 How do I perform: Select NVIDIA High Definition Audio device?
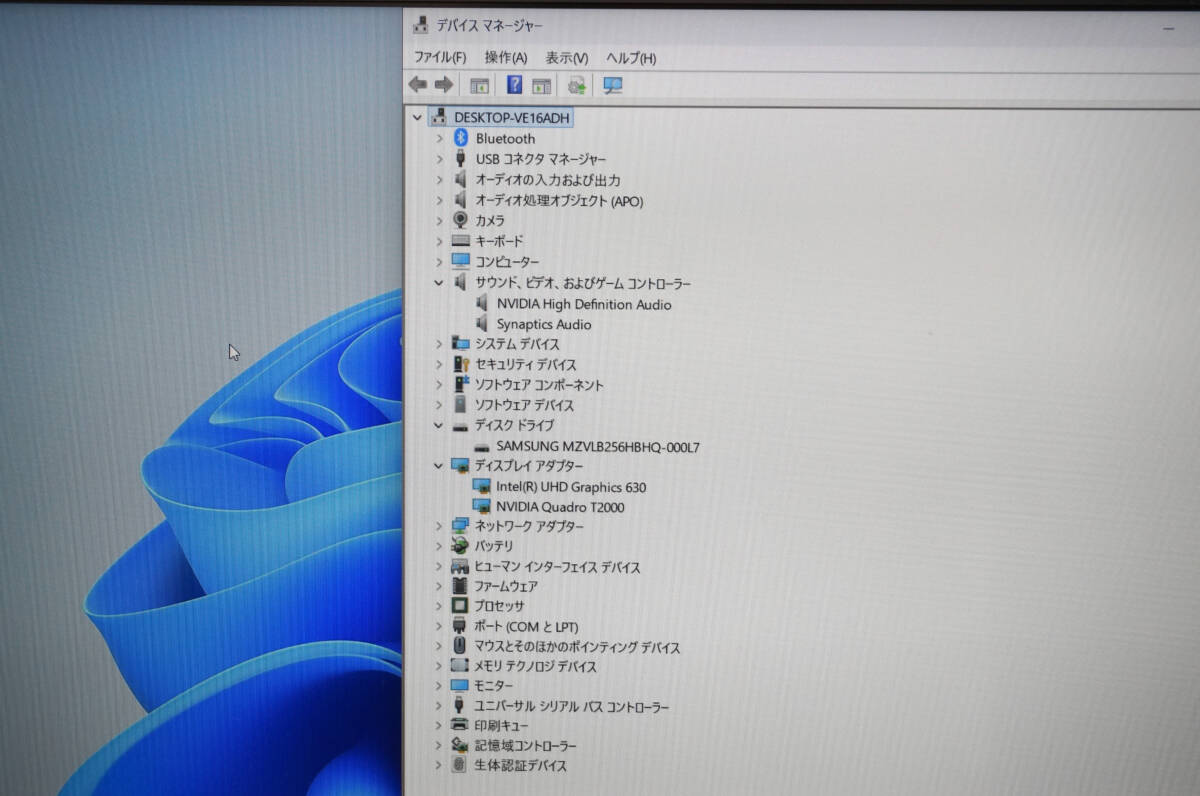tap(584, 304)
